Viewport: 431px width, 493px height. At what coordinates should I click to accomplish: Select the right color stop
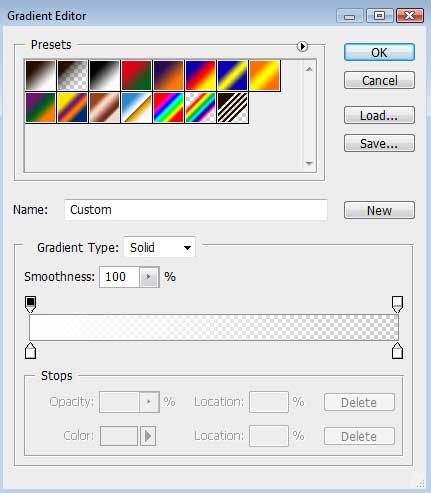click(x=397, y=351)
